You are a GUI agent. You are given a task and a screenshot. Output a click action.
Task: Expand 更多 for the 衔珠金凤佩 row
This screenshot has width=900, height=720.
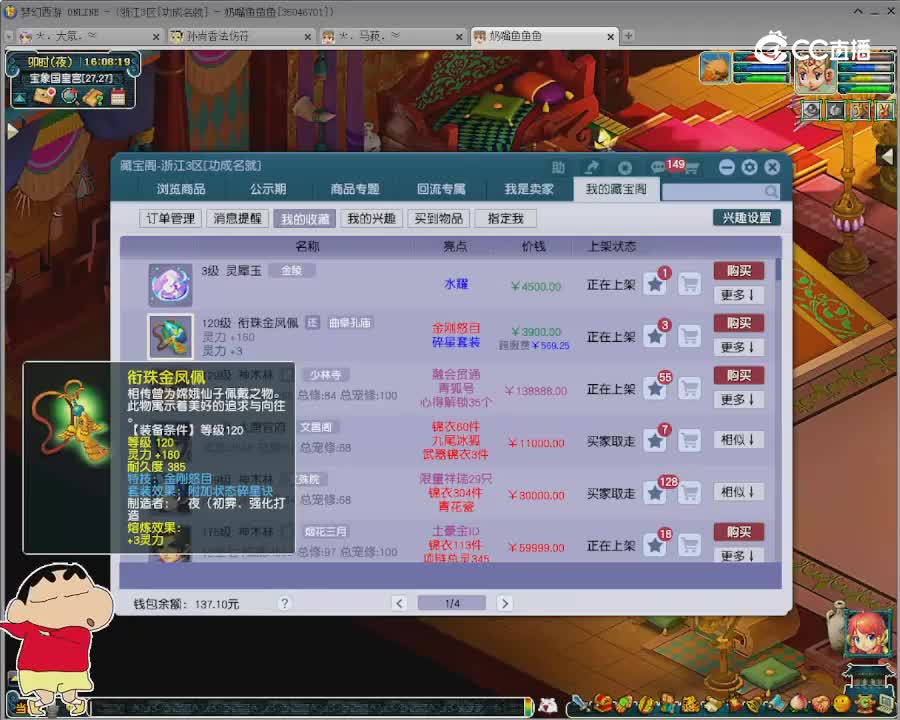(x=739, y=347)
